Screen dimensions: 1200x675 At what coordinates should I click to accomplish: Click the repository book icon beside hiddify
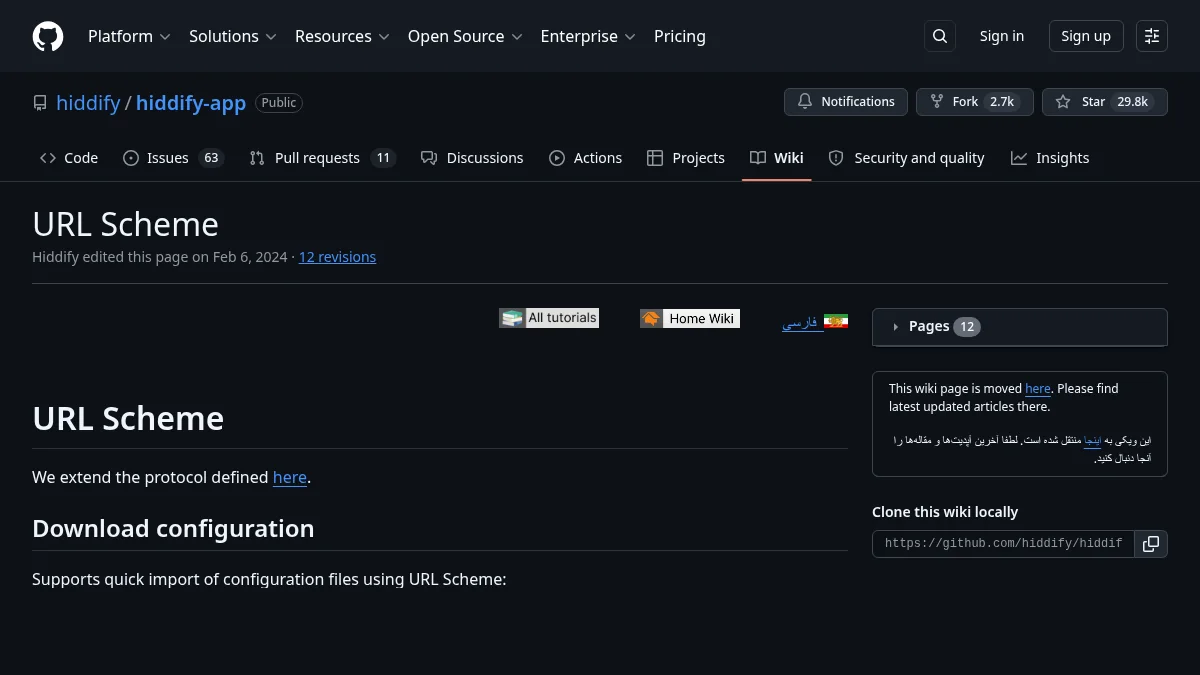(x=40, y=103)
